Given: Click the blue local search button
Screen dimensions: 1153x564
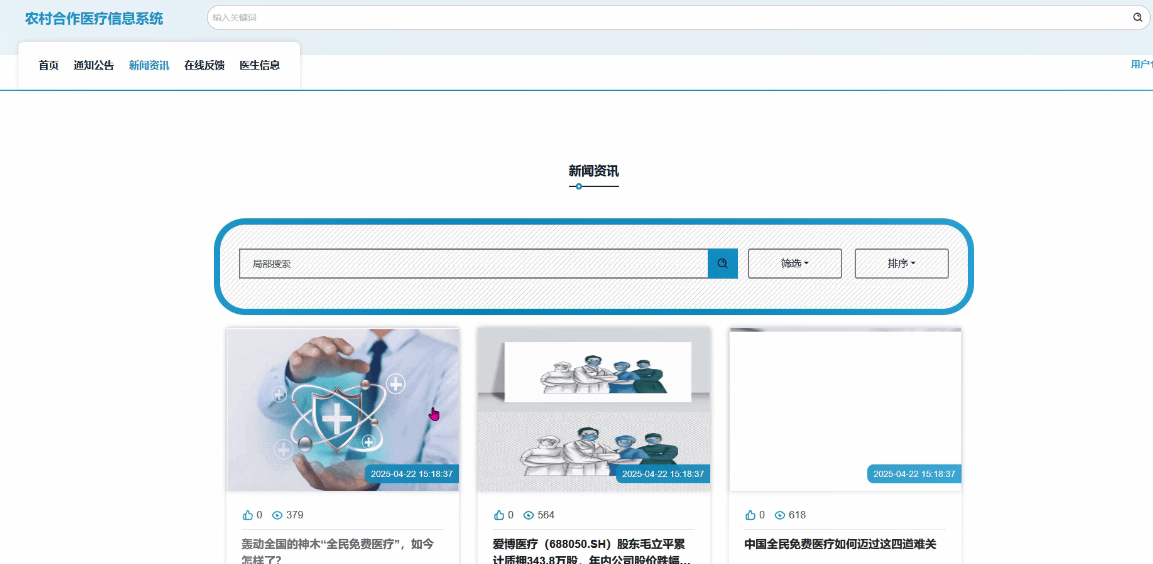Looking at the screenshot, I should (723, 263).
